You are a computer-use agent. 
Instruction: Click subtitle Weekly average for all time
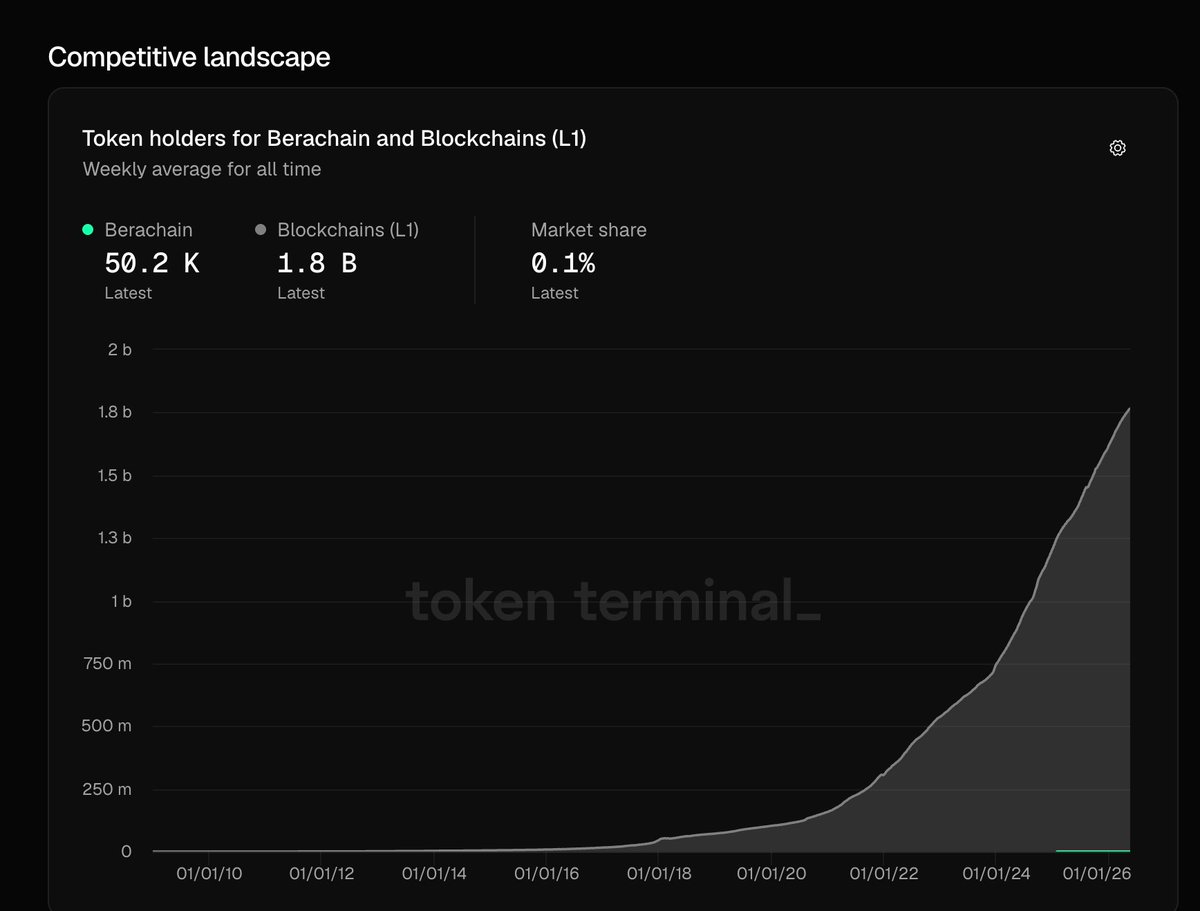(202, 169)
